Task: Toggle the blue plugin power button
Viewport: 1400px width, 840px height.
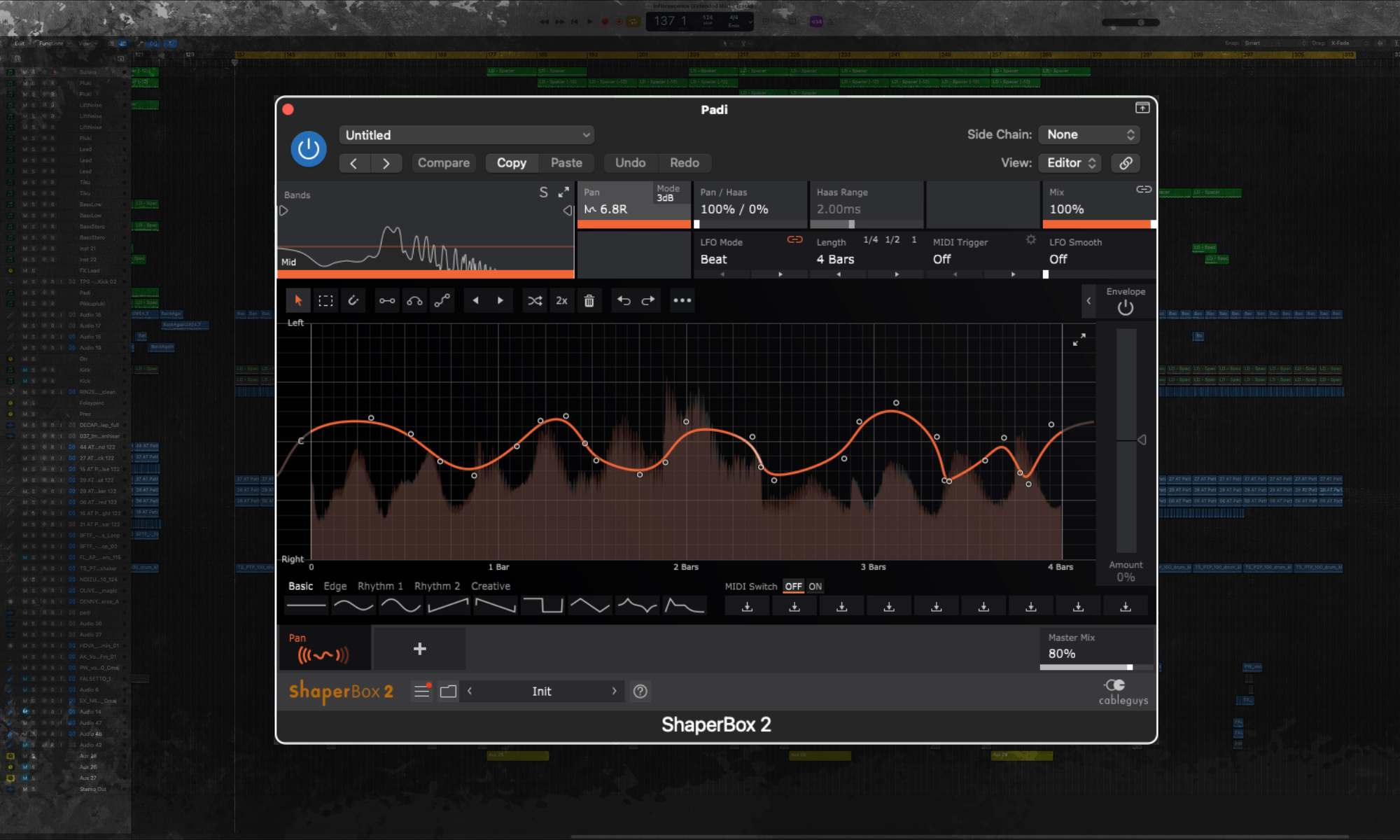Action: (x=309, y=148)
